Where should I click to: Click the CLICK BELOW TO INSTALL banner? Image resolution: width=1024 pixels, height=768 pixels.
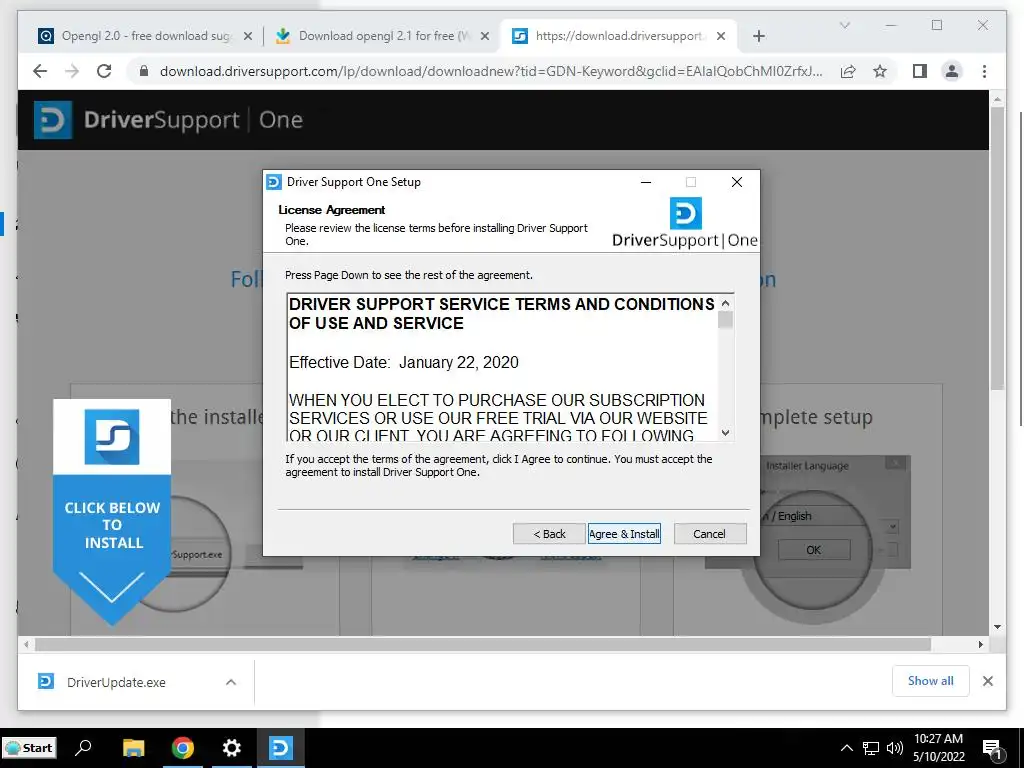click(x=112, y=513)
